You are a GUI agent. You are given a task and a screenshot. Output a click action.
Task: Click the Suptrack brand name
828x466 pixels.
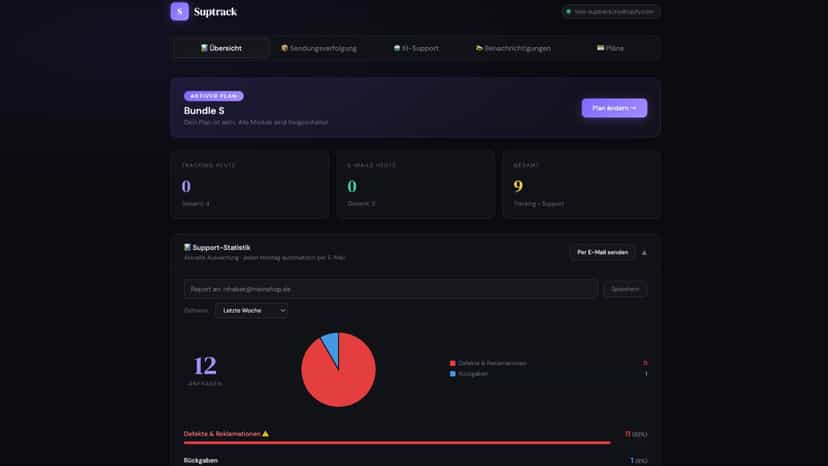[215, 12]
